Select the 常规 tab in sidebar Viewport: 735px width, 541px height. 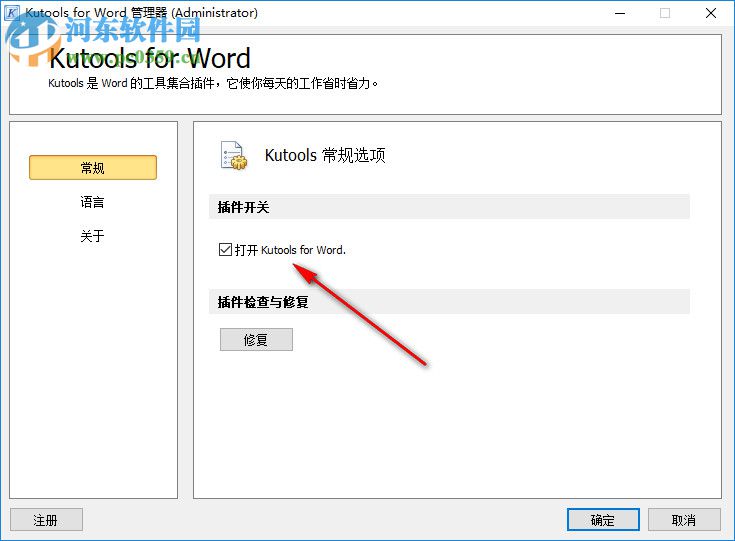coord(93,168)
